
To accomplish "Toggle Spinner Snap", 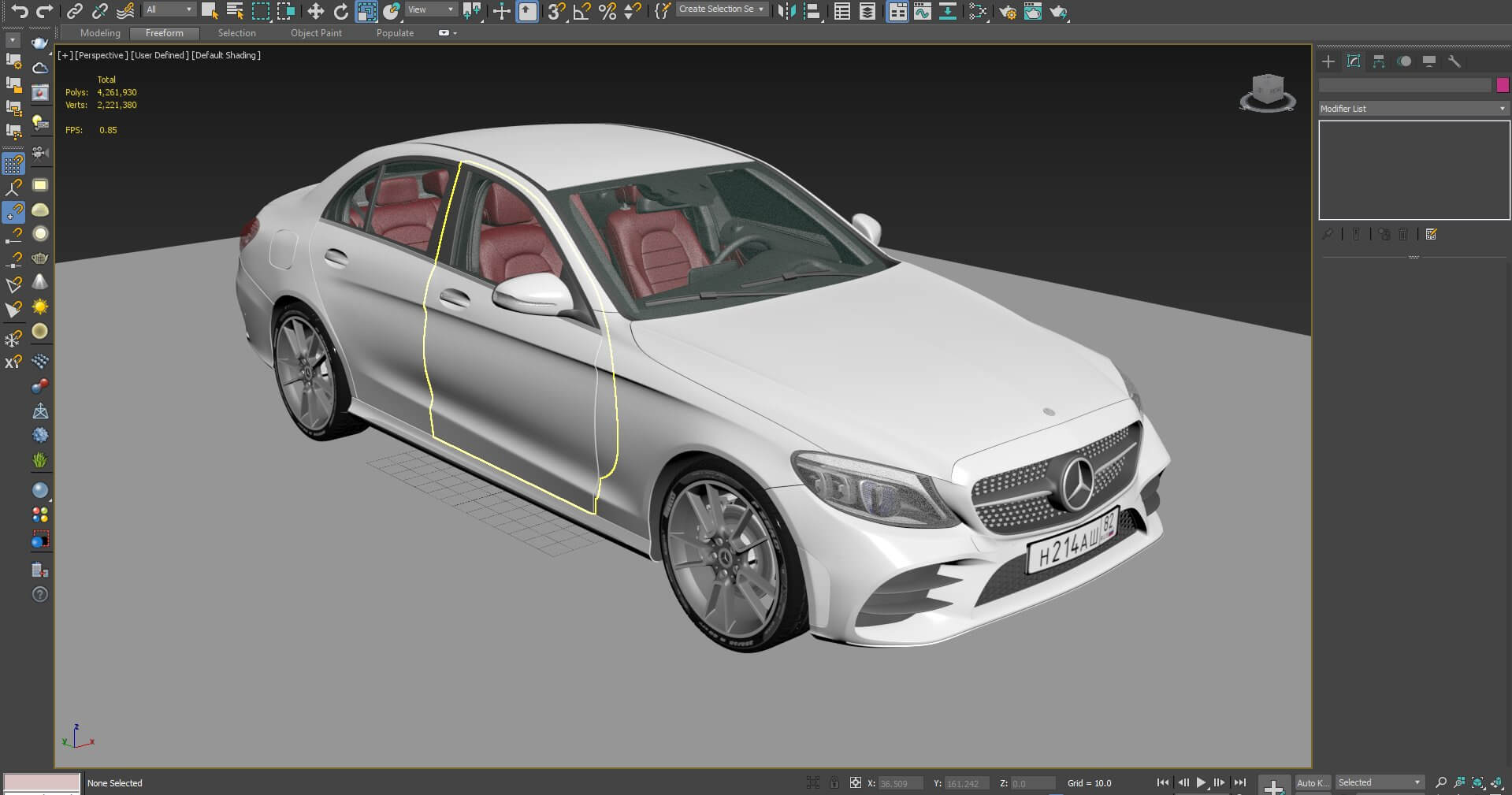I will tap(632, 11).
